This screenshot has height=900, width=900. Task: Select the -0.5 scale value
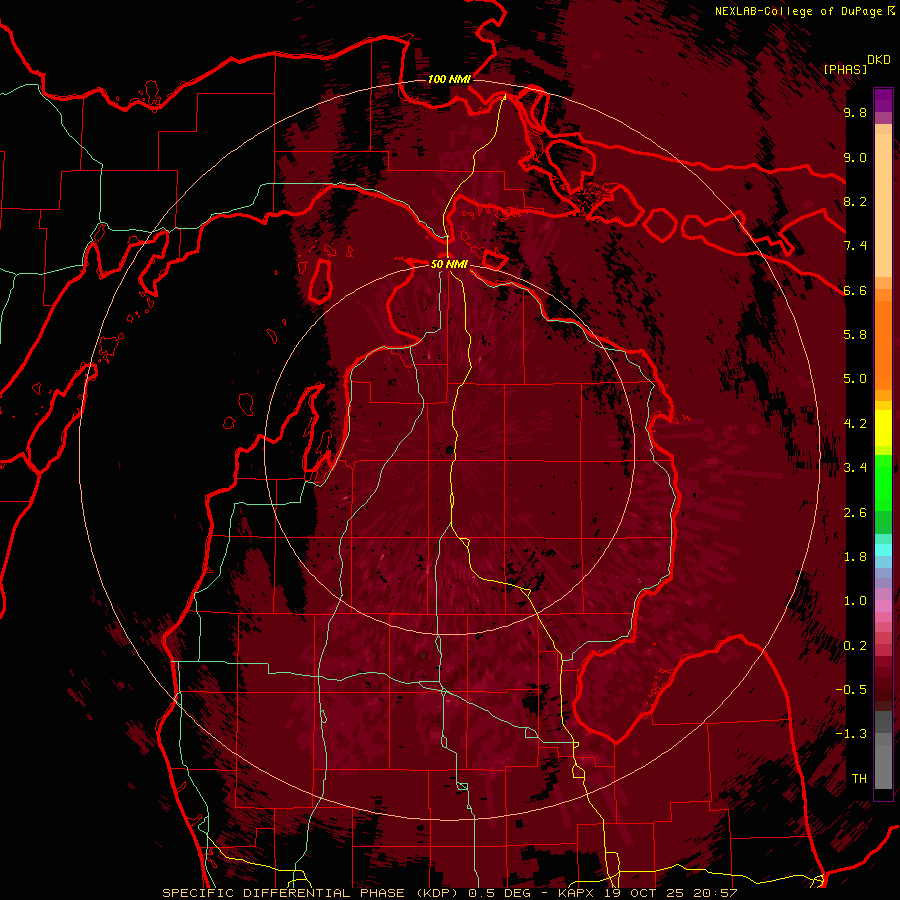click(x=851, y=690)
